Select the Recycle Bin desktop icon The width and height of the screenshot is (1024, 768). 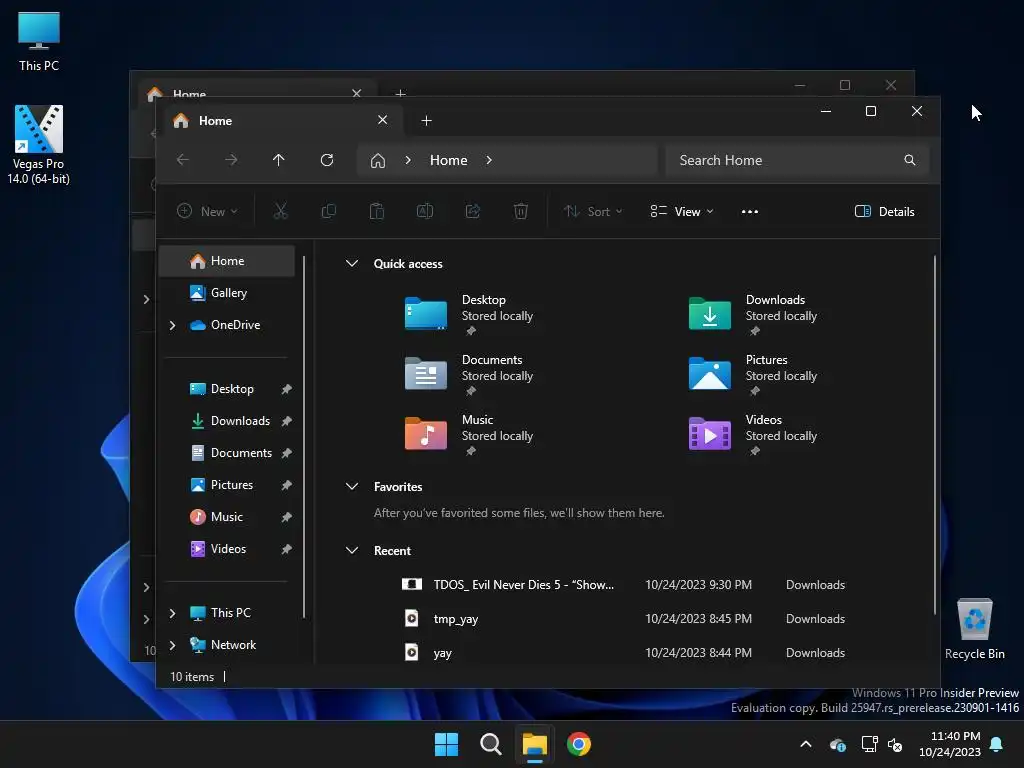974,629
